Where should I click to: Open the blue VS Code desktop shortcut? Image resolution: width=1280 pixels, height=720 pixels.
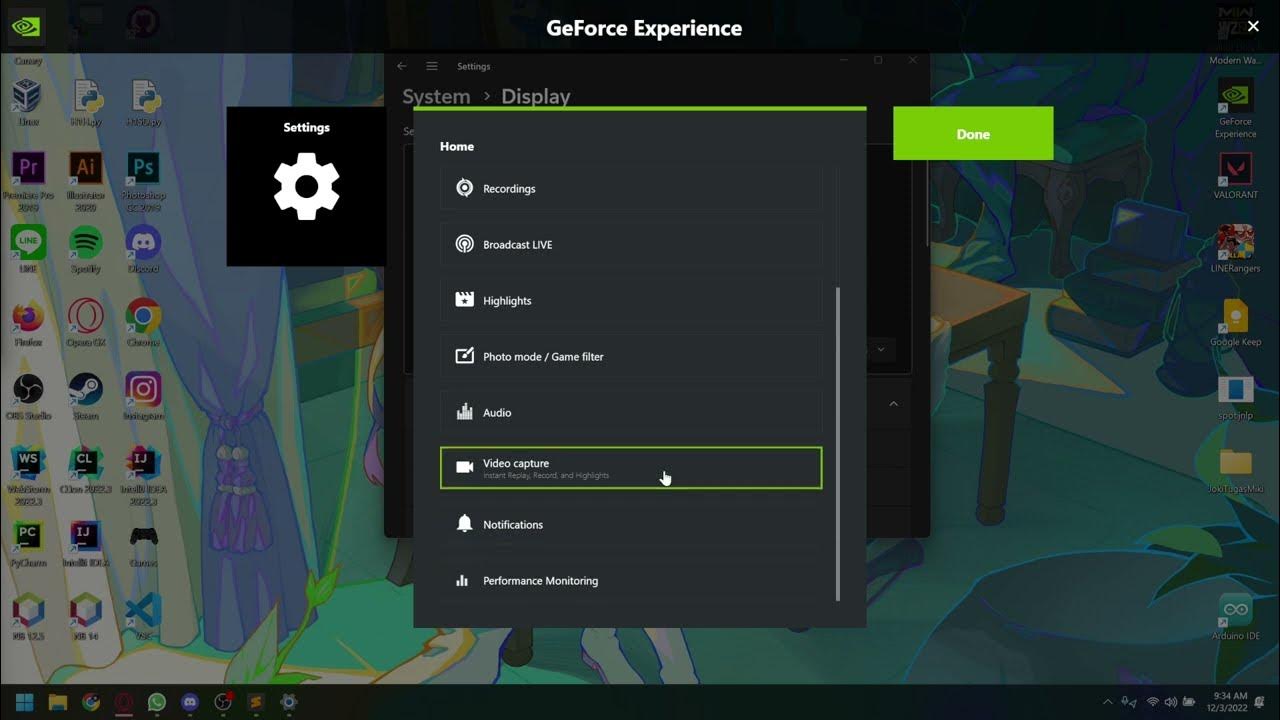click(143, 616)
